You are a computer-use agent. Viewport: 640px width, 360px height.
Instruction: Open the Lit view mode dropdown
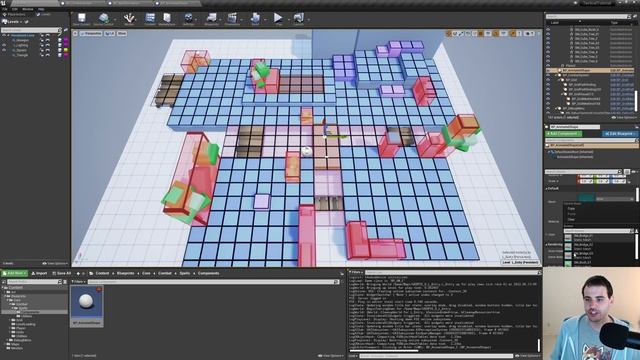click(x=110, y=33)
